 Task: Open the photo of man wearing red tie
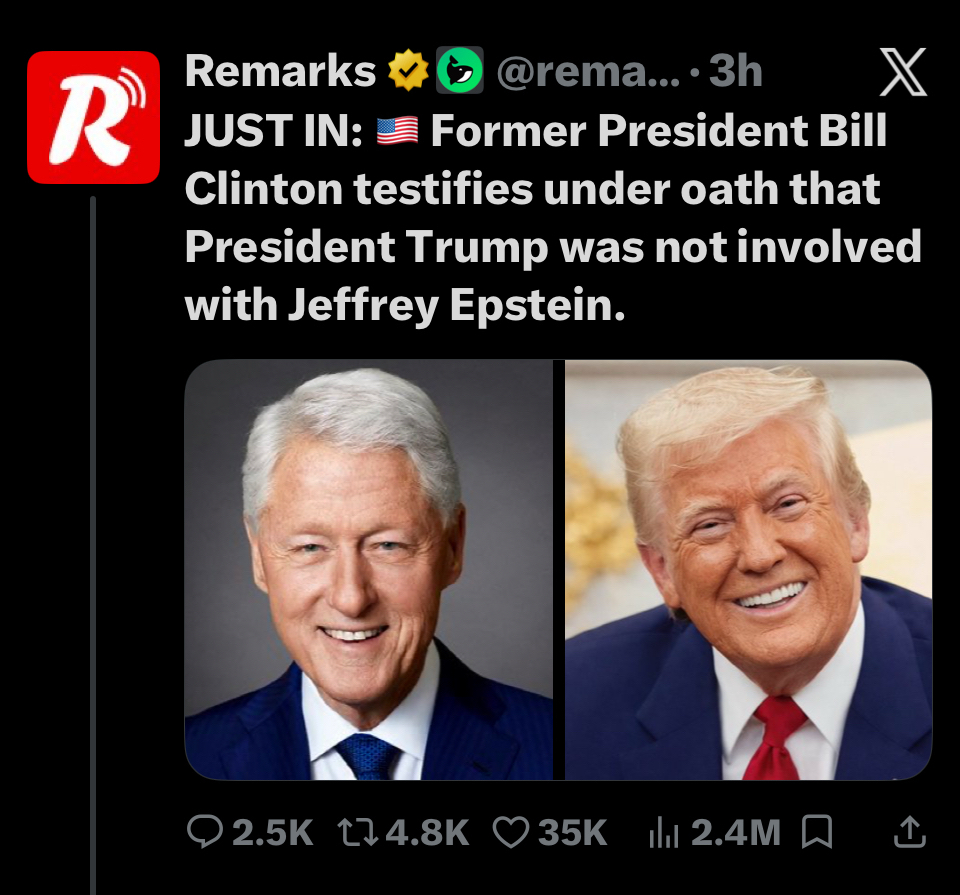click(x=749, y=570)
